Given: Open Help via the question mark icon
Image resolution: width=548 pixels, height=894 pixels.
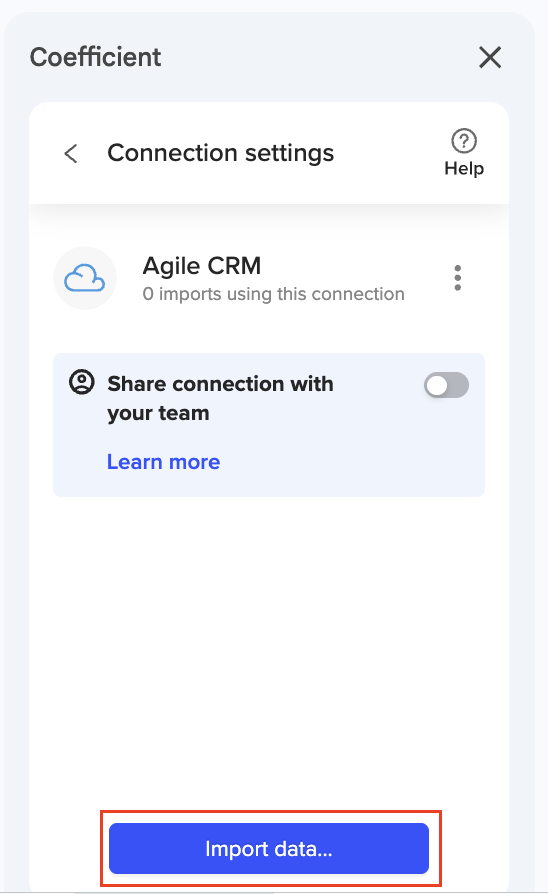Looking at the screenshot, I should (x=464, y=141).
